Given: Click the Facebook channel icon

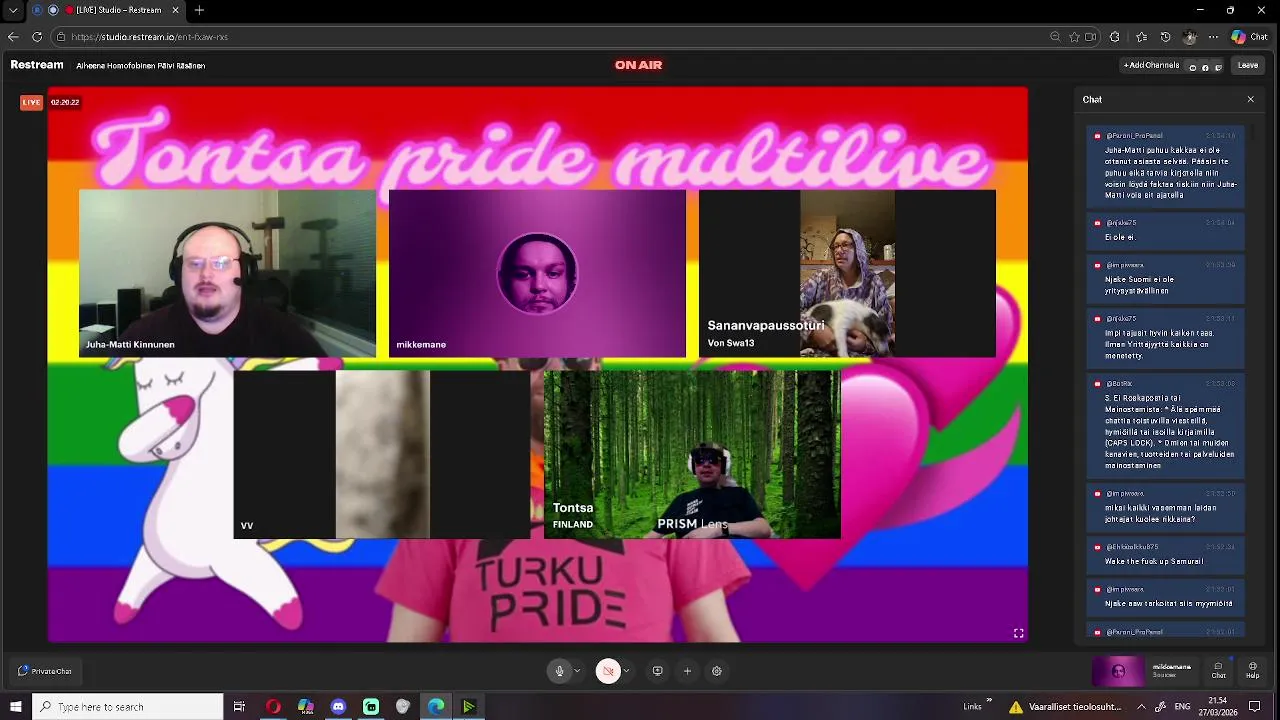Looking at the screenshot, I should pos(1205,67).
